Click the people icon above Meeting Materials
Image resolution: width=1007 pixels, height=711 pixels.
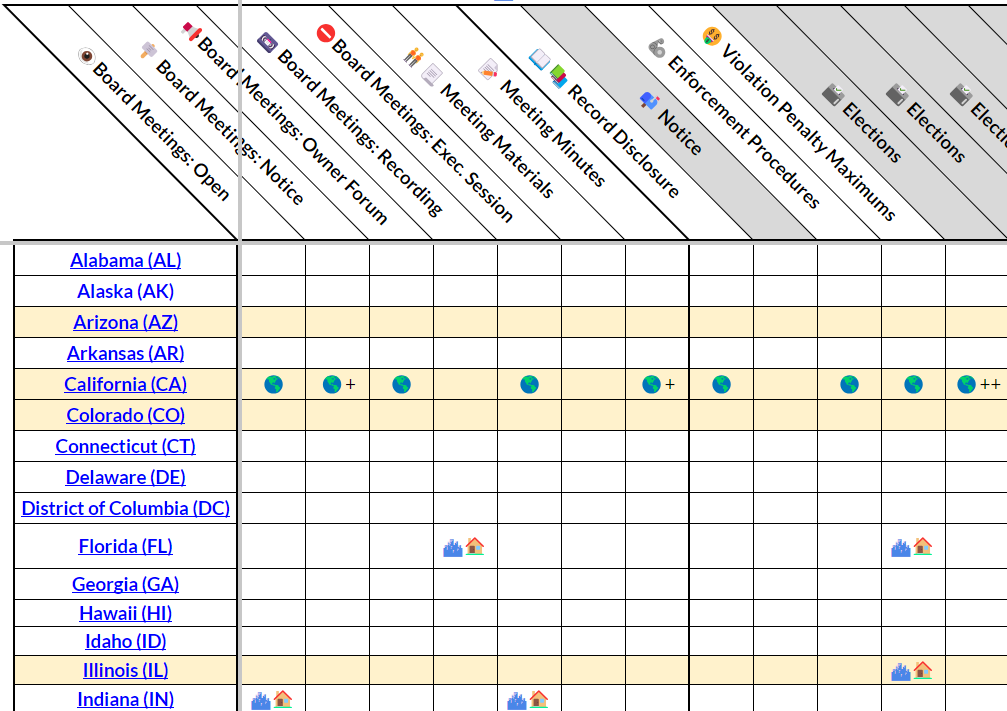414,57
